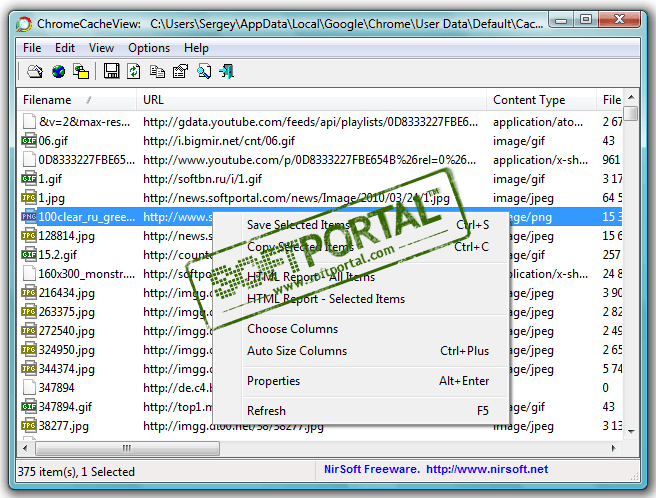This screenshot has width=656, height=498.
Task: Click the ChromeCacheView title bar app icon
Action: (x=24, y=24)
